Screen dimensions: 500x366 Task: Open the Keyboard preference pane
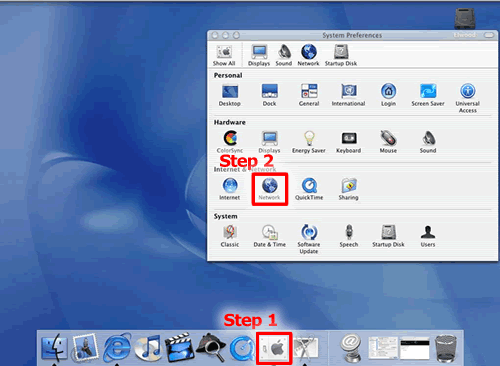348,143
